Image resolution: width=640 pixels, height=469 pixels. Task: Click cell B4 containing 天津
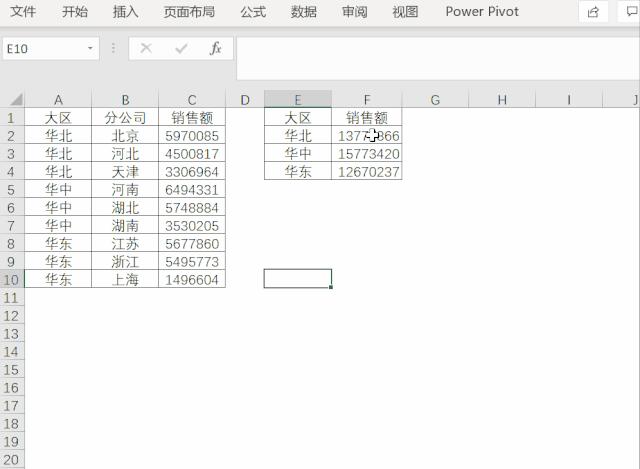click(125, 171)
